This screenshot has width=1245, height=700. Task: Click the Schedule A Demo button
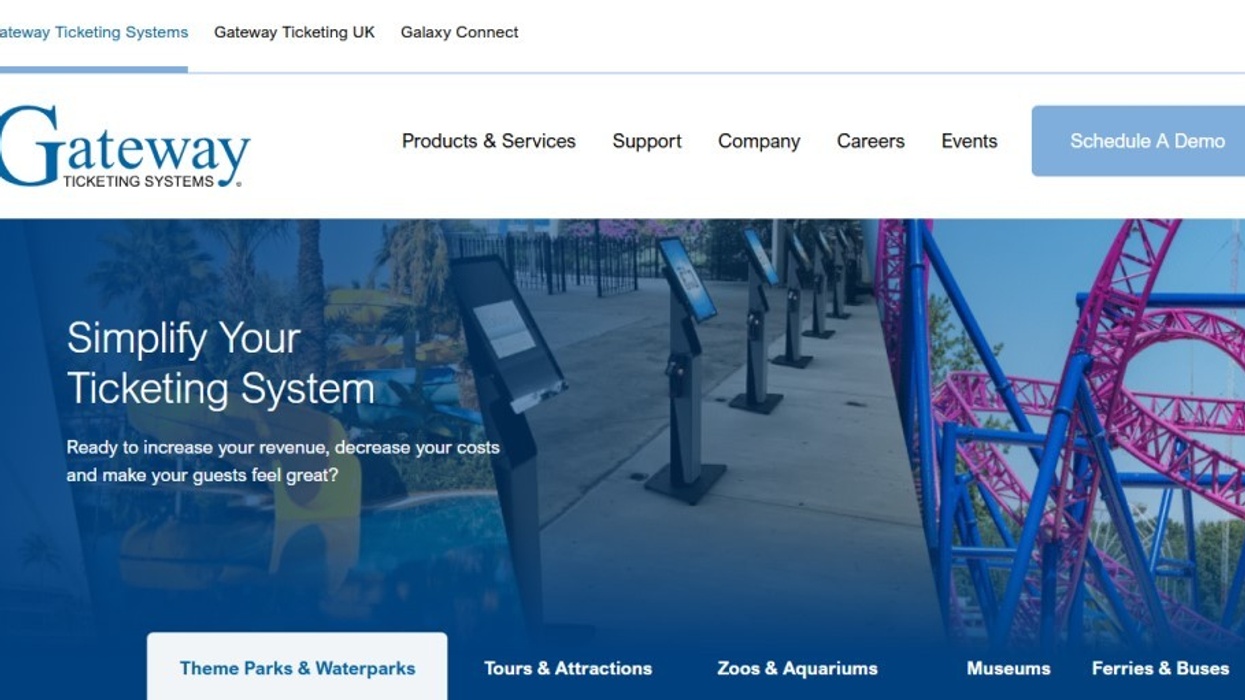(x=1148, y=141)
